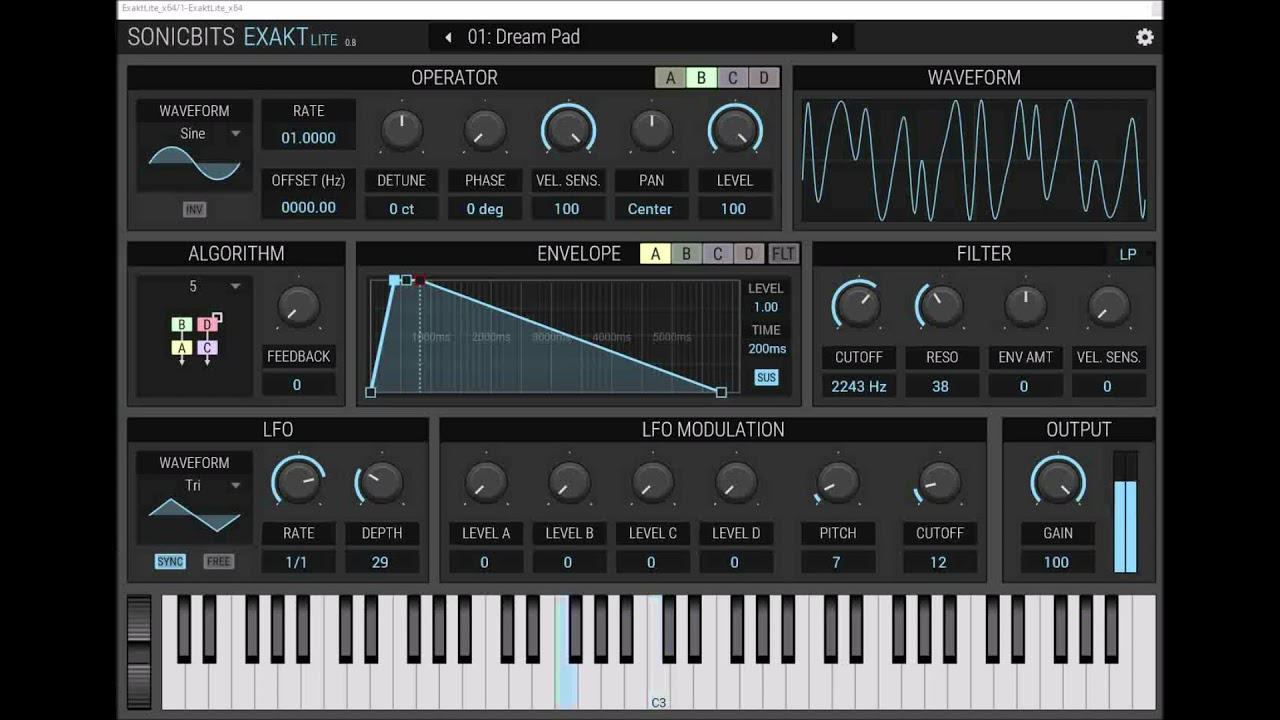The height and width of the screenshot is (720, 1280).
Task: Click the LFO modulation Level A knob
Action: point(485,483)
